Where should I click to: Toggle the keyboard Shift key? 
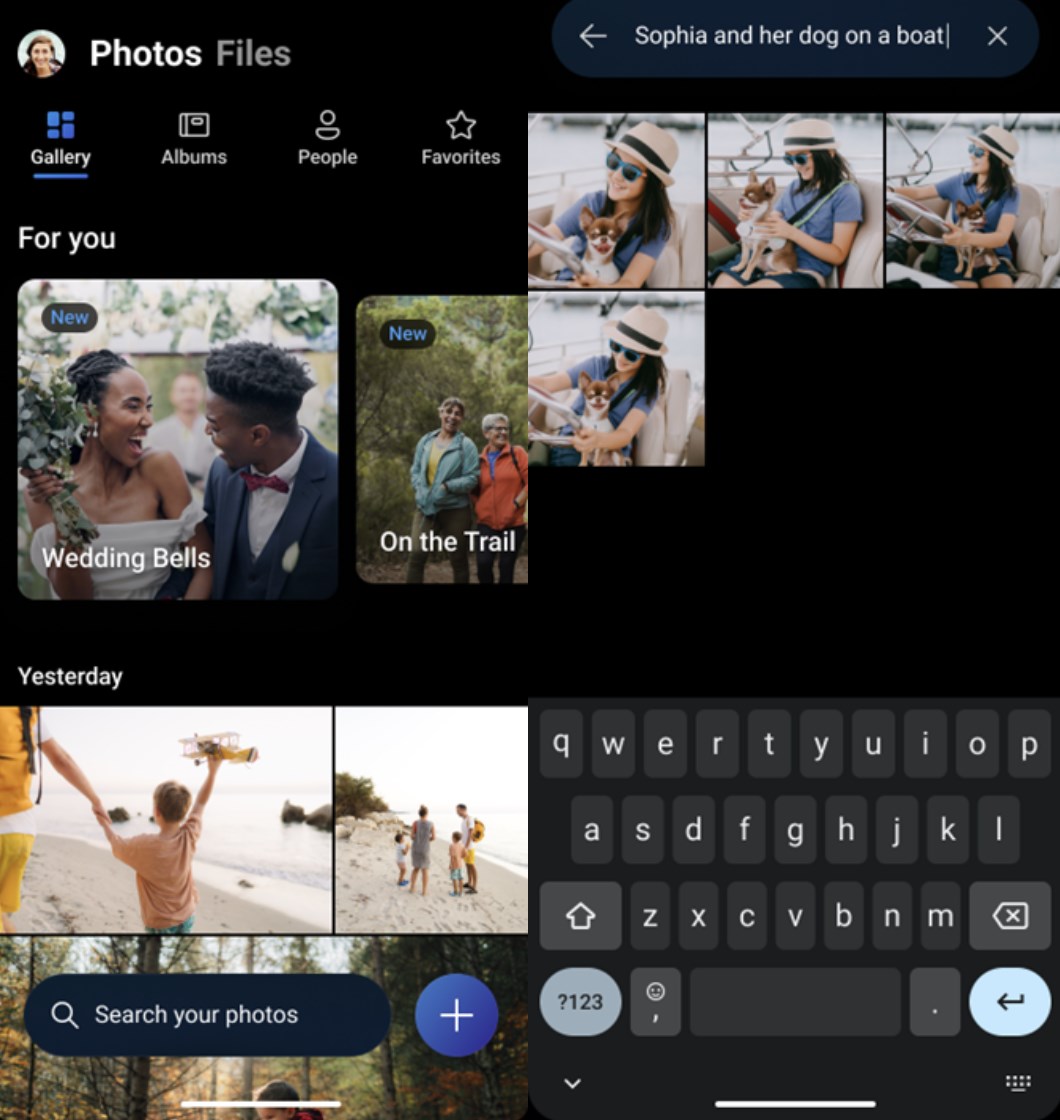pyautogui.click(x=581, y=916)
